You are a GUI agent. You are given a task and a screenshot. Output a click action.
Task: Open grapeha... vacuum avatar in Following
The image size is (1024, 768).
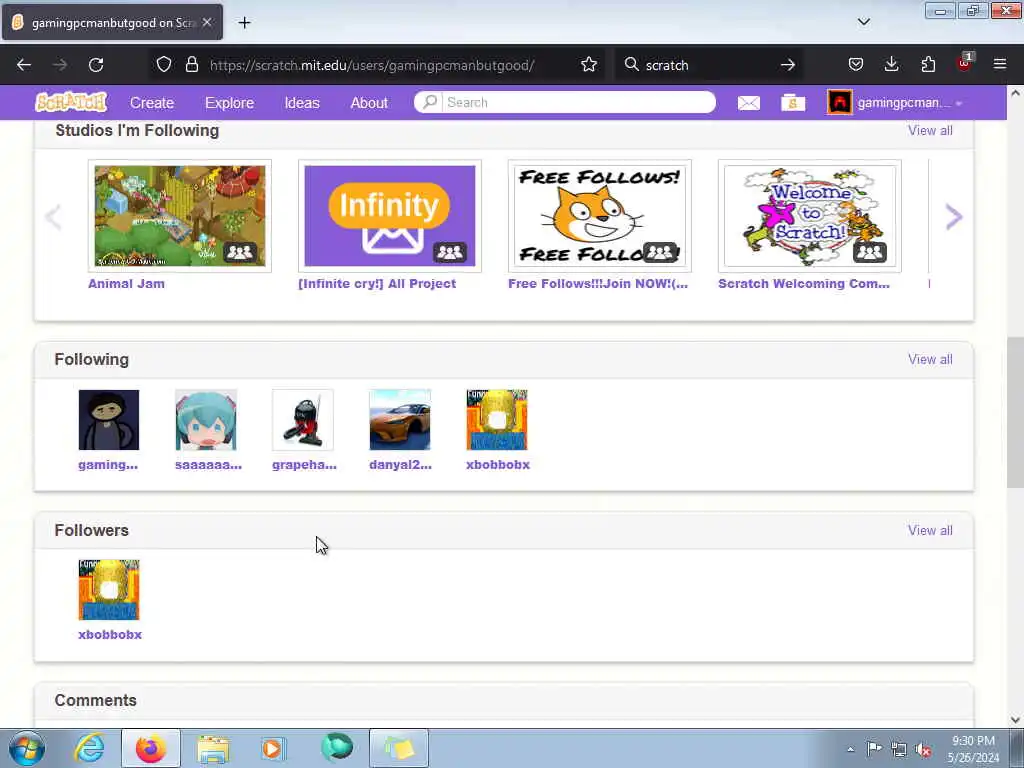(x=302, y=420)
